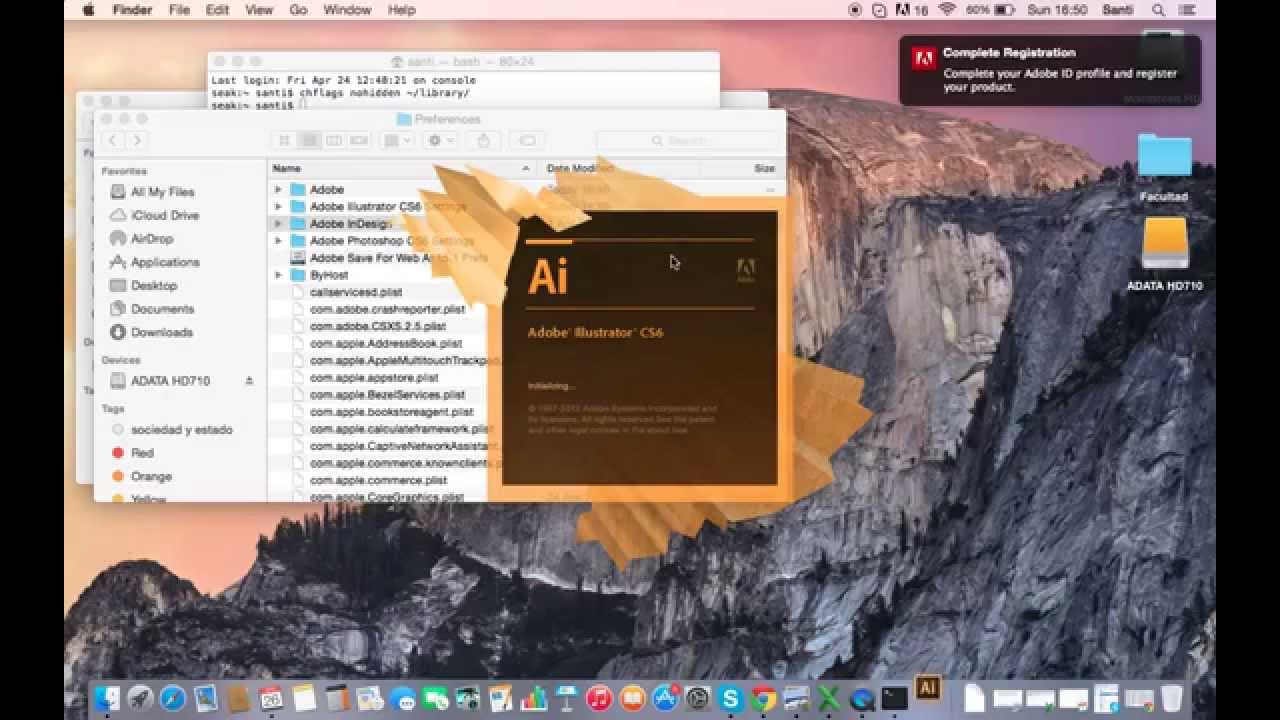The height and width of the screenshot is (720, 1280).
Task: Open the Window menu
Action: click(348, 10)
